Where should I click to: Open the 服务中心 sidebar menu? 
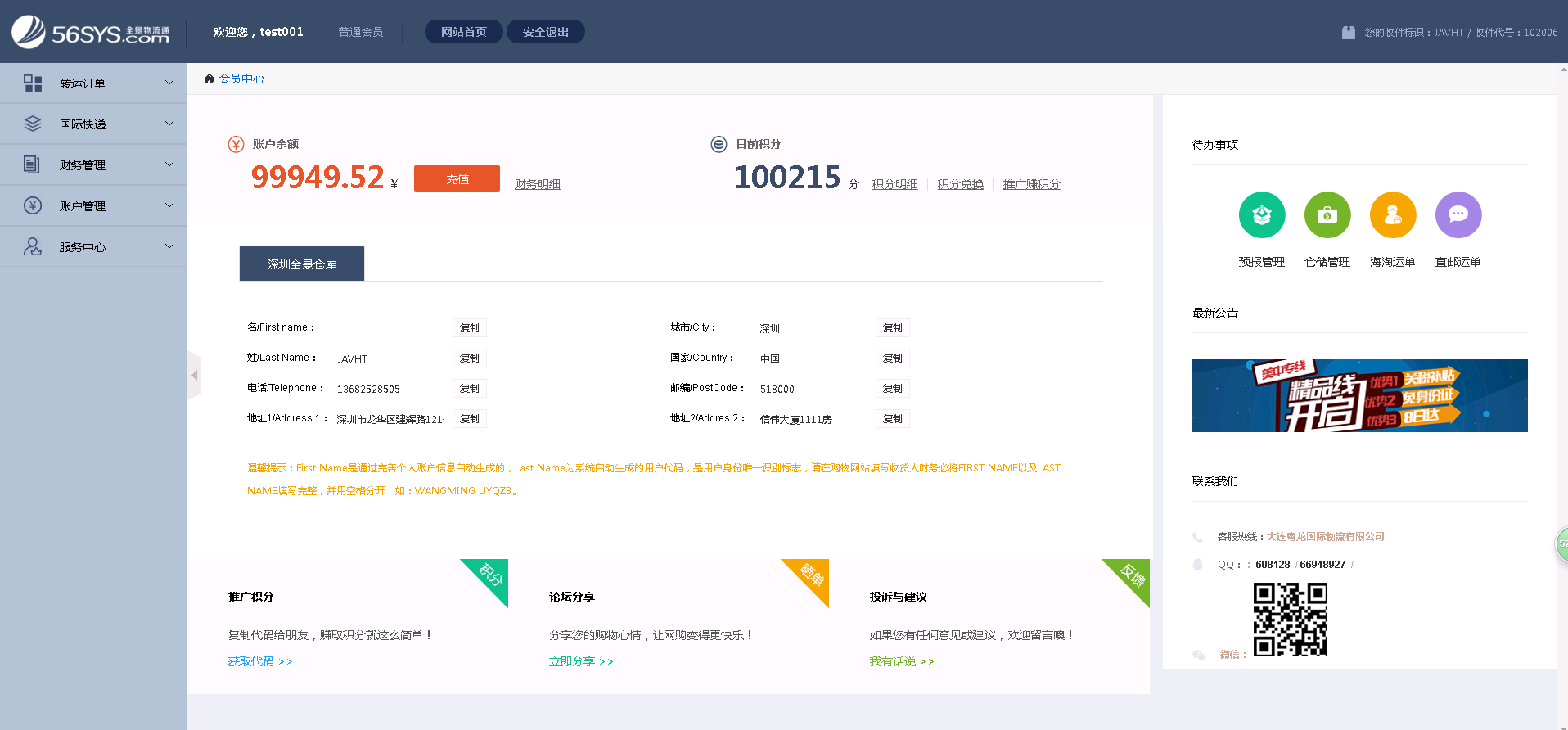tap(93, 247)
